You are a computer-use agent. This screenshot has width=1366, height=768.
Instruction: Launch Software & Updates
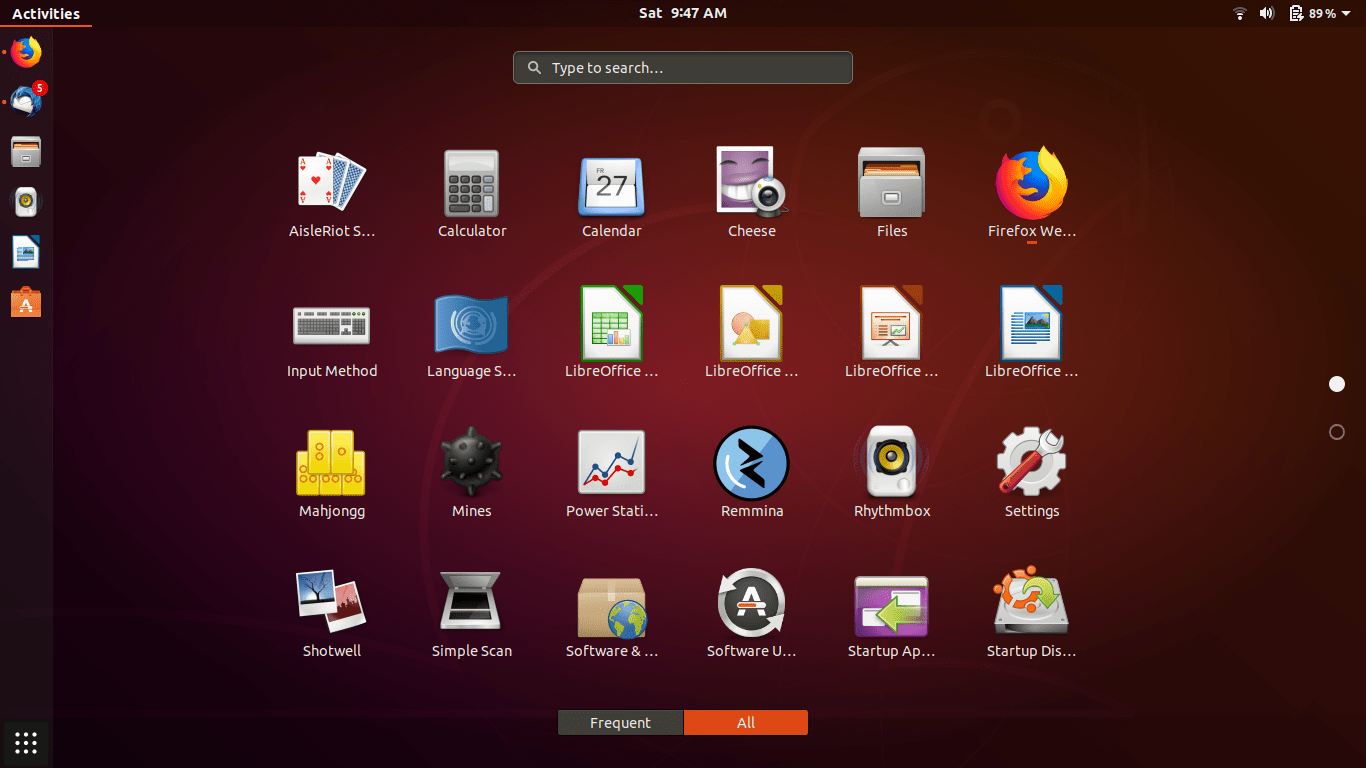(612, 614)
